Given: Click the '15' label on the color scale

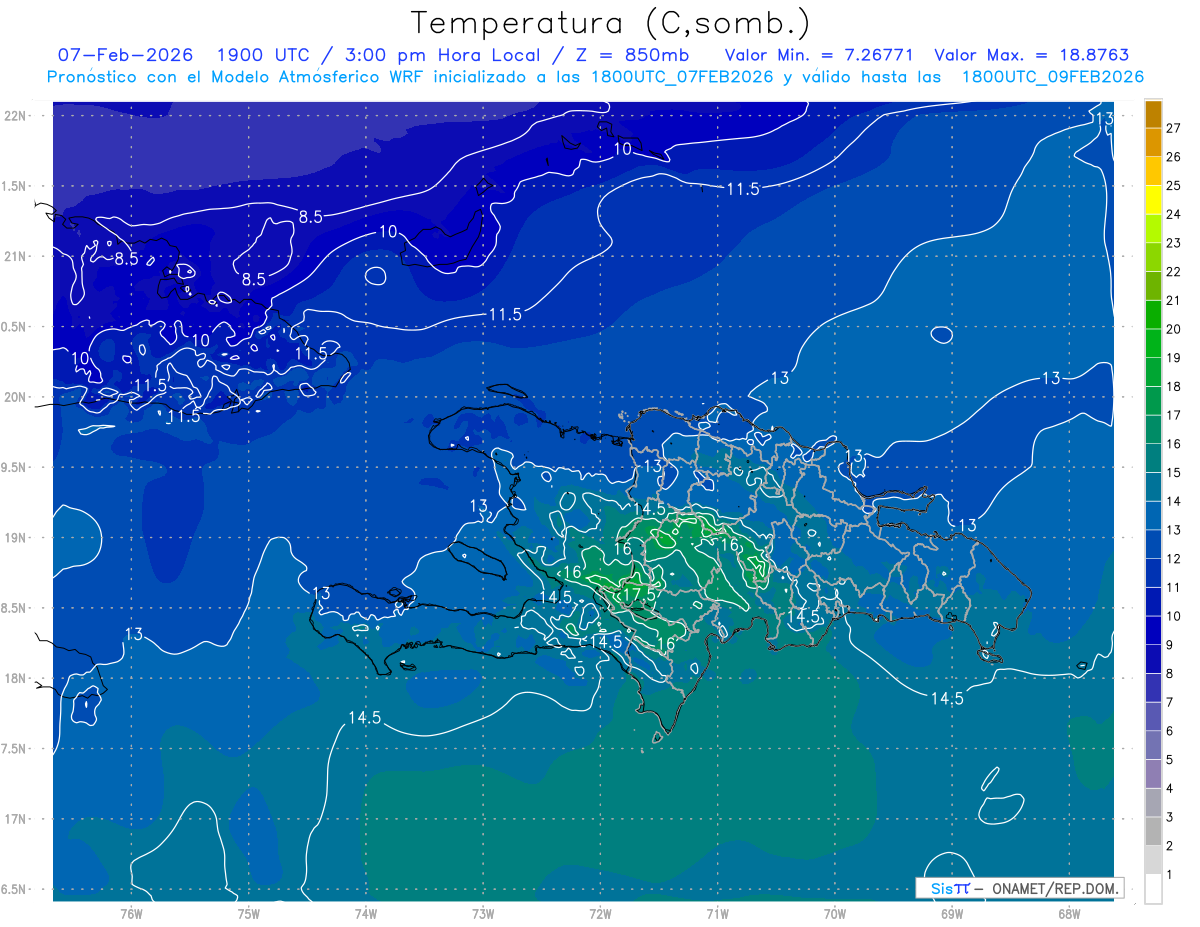Looking at the screenshot, I should 1174,472.
